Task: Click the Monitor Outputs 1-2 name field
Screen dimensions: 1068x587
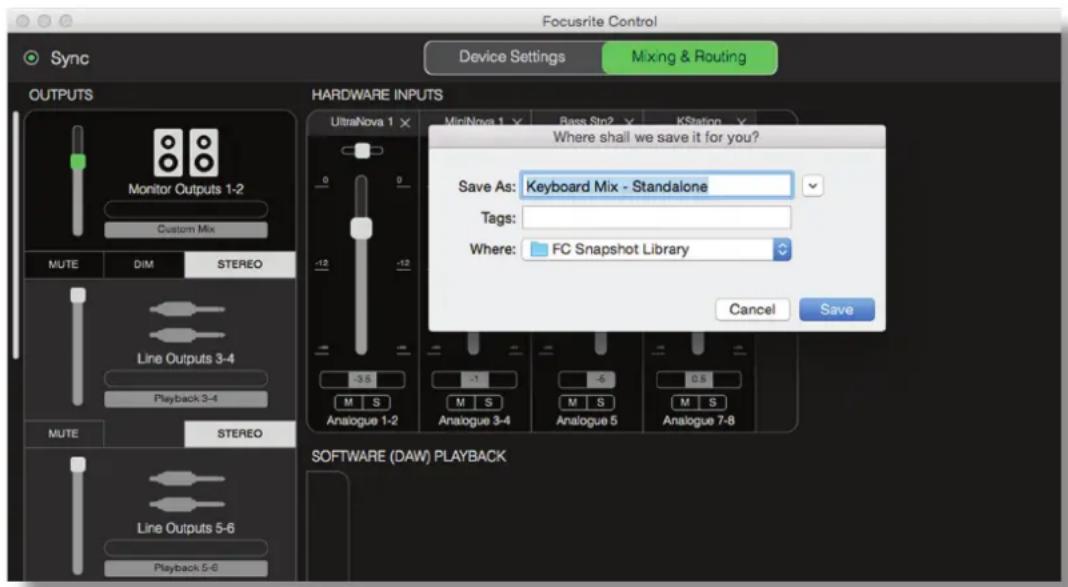Action: pos(186,209)
